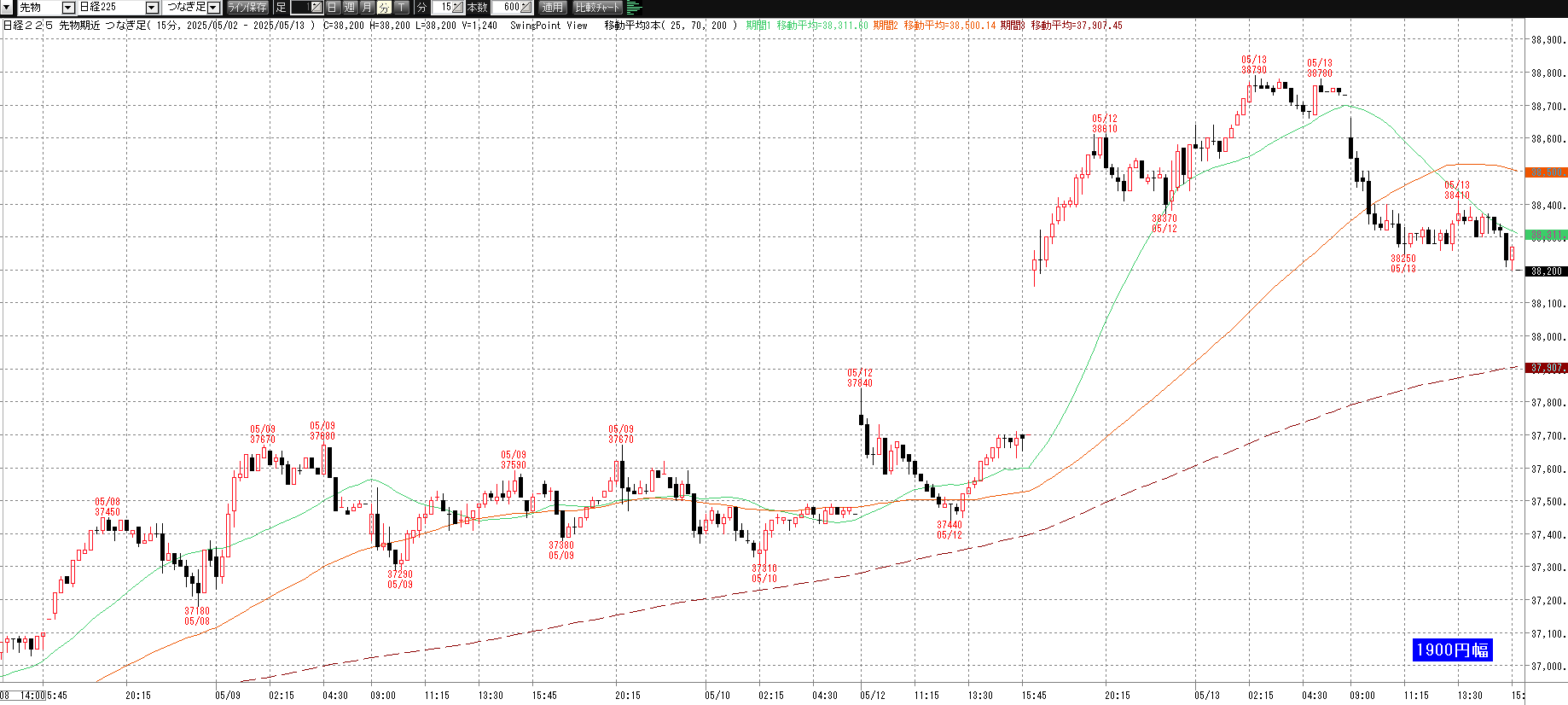This screenshot has width=1568, height=705.
Task: Click the minutes value field showing 15
Action: click(x=443, y=7)
